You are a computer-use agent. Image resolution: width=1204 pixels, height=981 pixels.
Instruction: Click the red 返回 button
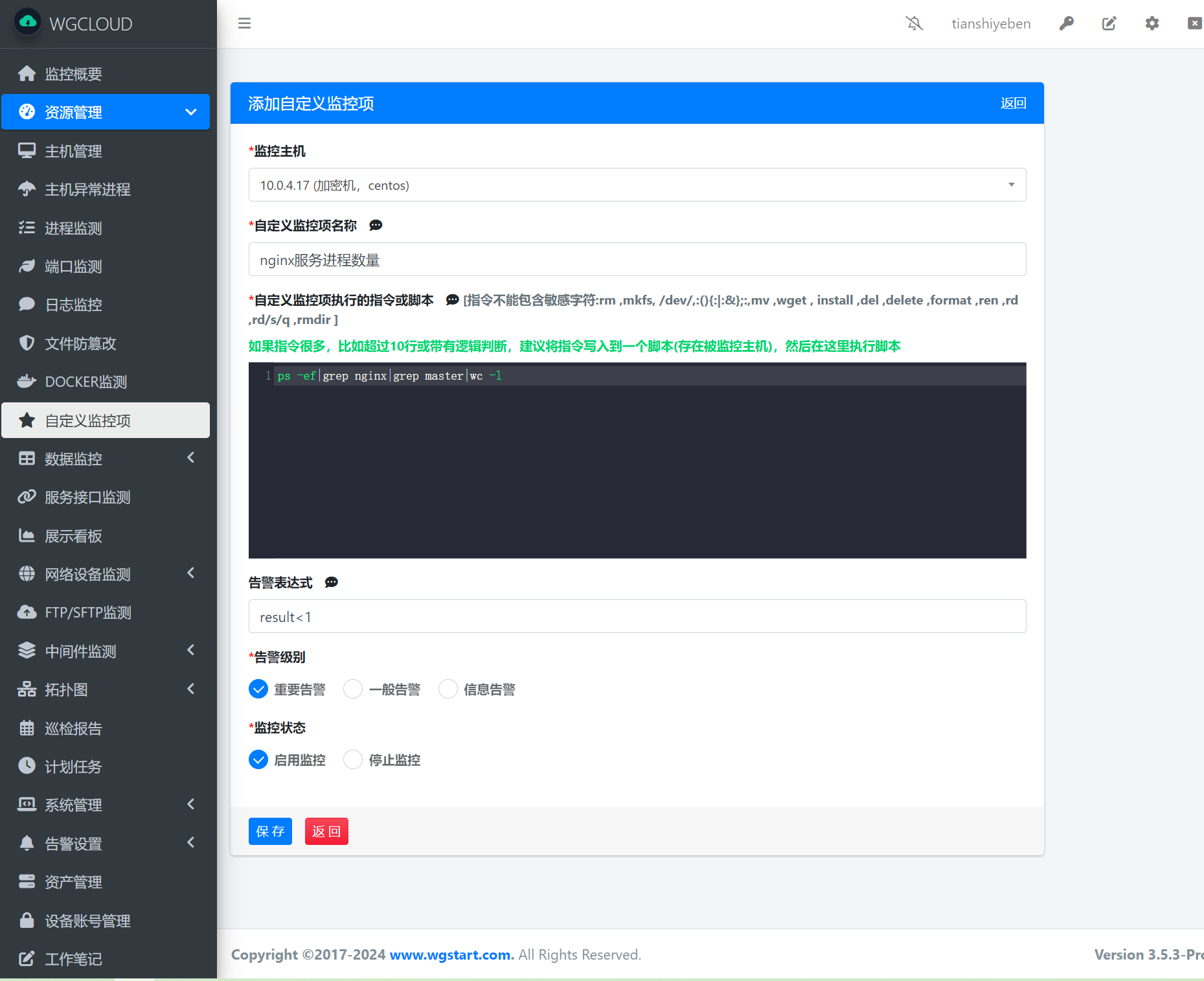(326, 831)
